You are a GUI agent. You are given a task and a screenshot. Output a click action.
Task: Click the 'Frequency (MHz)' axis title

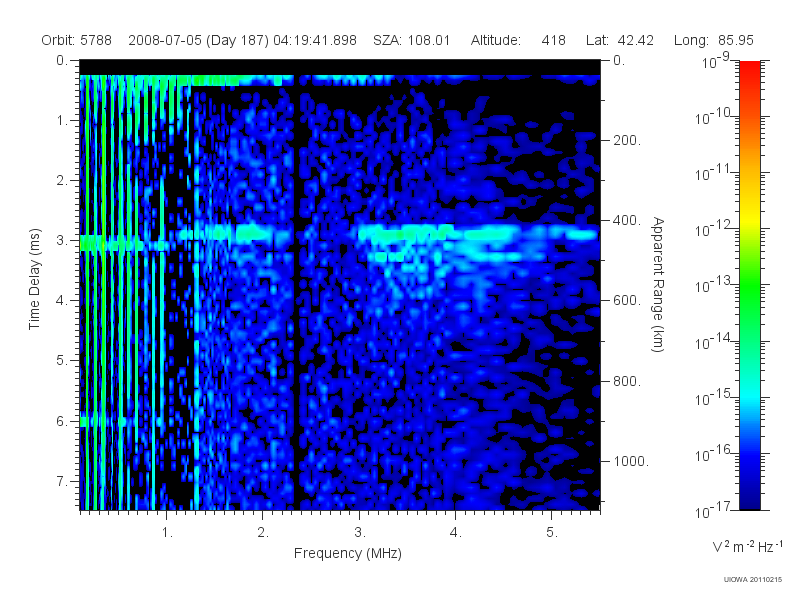[x=348, y=554]
